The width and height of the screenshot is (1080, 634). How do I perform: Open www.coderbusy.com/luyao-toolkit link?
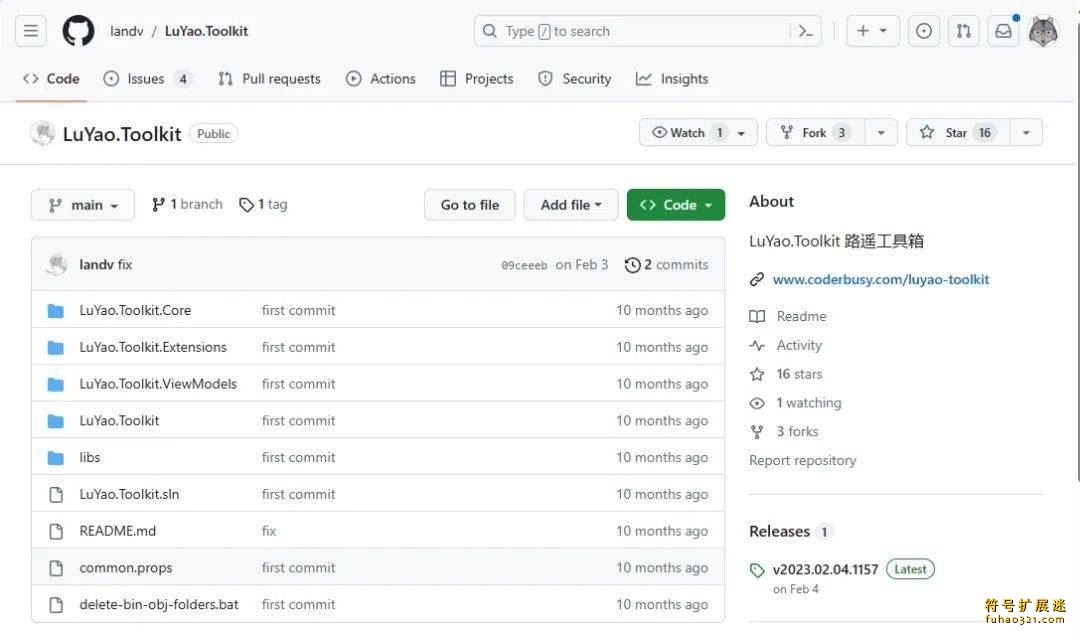tap(881, 279)
